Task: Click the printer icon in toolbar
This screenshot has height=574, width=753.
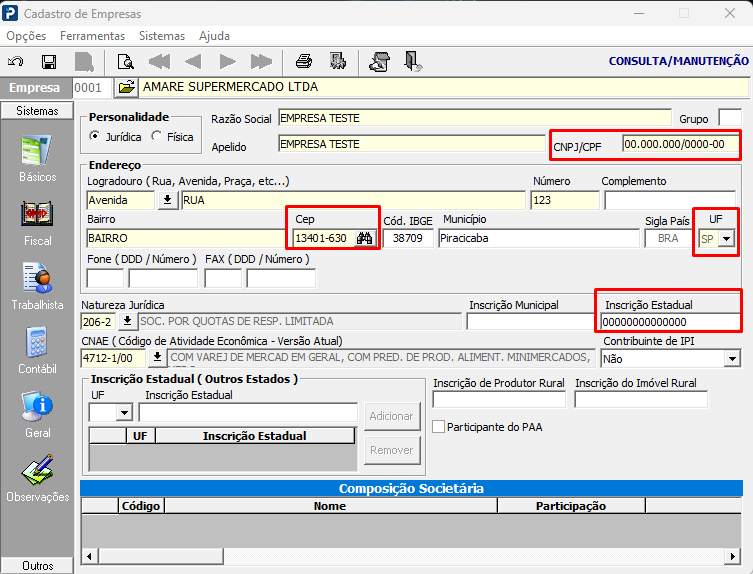Action: click(304, 61)
